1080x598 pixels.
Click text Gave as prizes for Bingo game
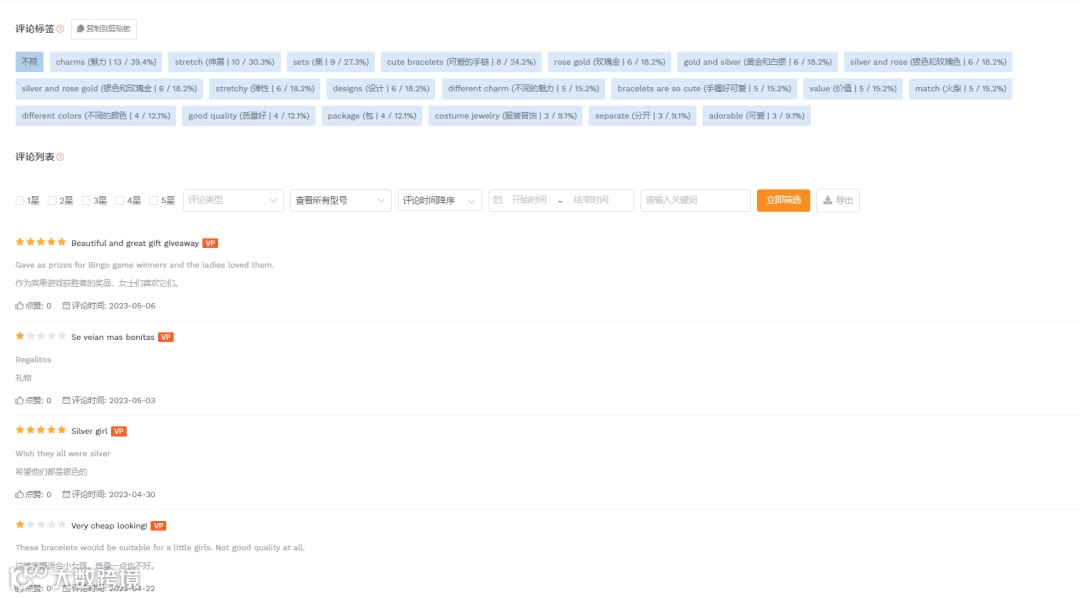tap(145, 265)
